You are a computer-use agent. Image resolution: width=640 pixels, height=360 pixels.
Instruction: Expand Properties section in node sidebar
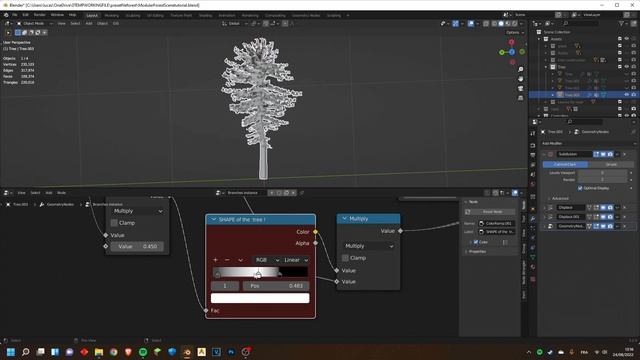[477, 251]
